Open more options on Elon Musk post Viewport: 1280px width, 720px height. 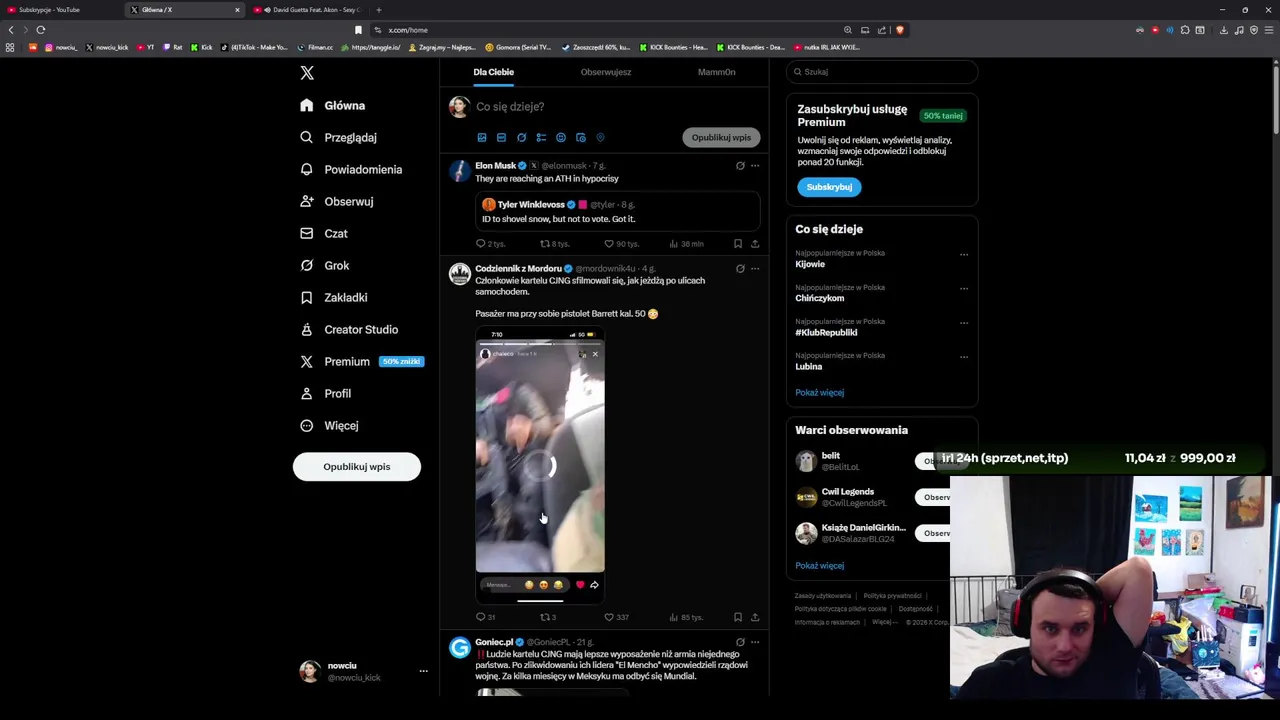coord(755,166)
